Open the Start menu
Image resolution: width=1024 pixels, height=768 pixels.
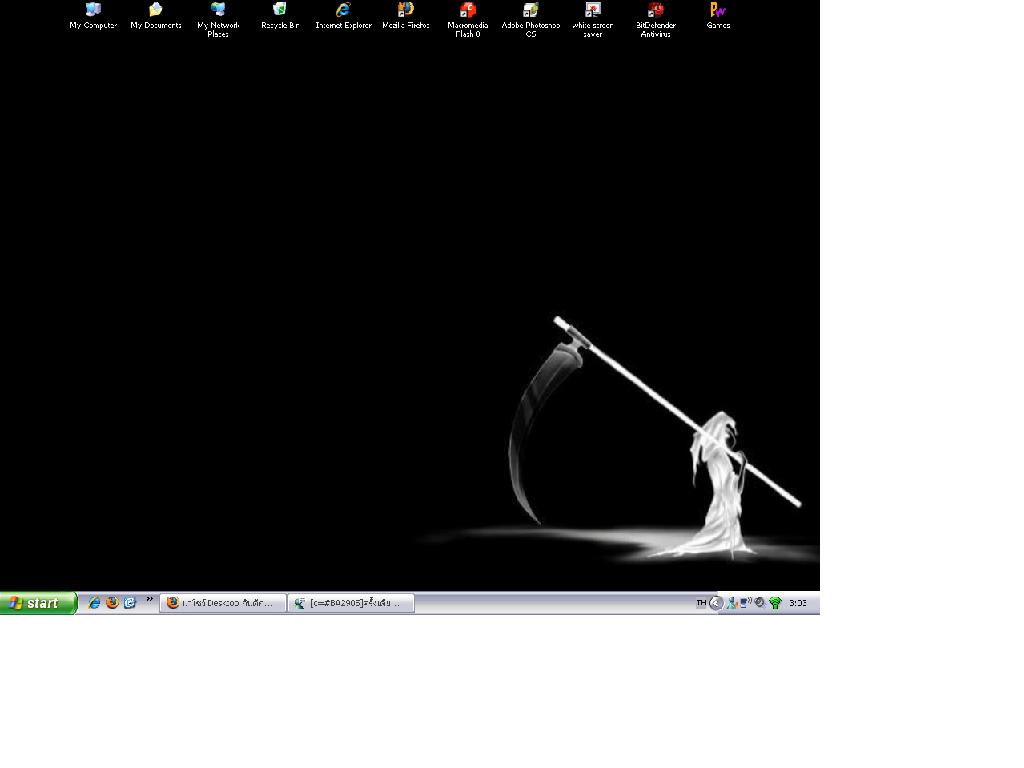click(x=38, y=603)
